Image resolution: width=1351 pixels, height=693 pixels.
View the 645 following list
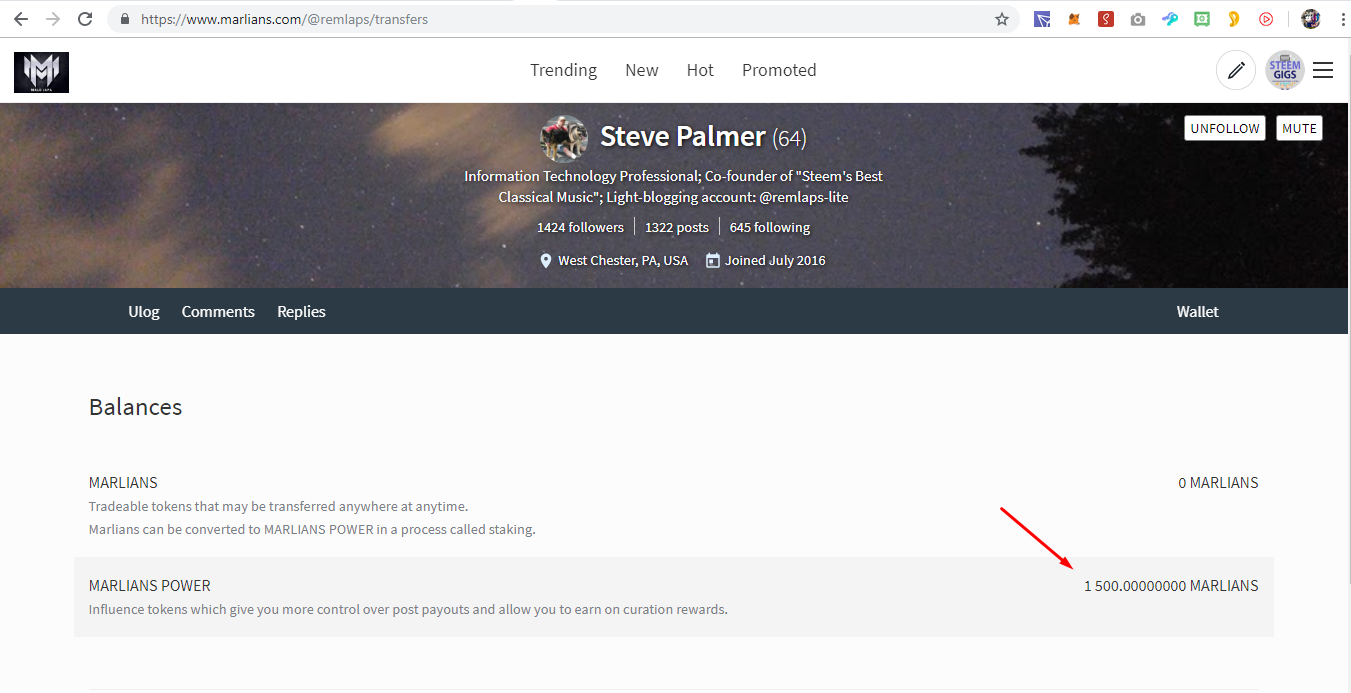[770, 227]
